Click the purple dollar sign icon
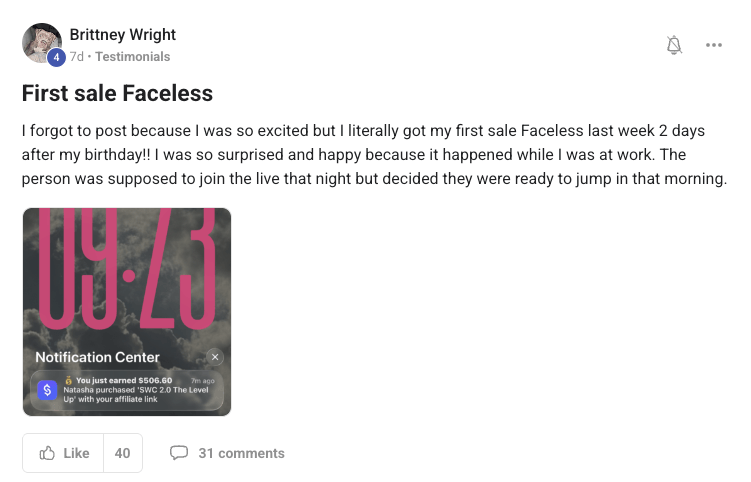 (46, 391)
